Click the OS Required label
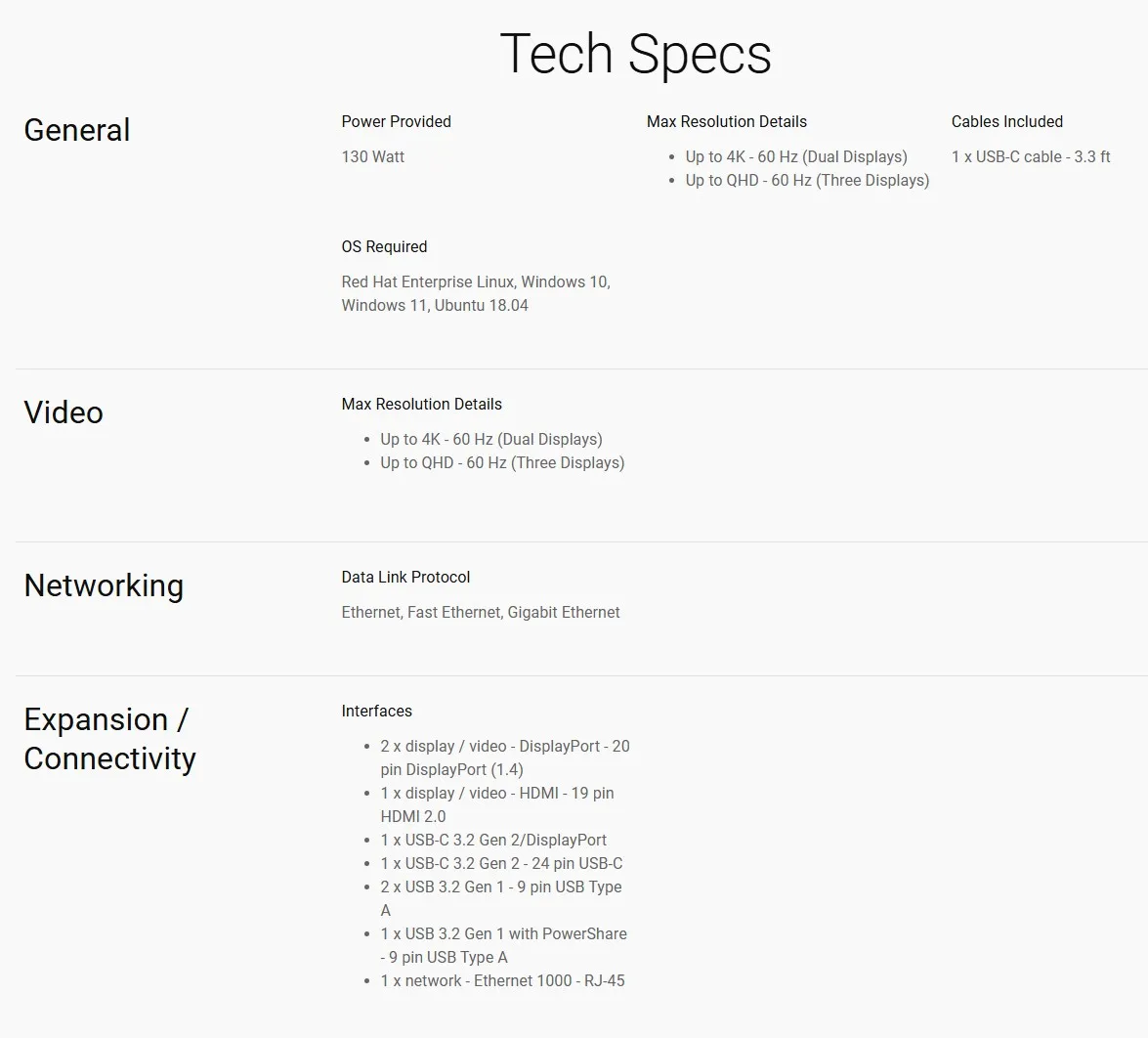The height and width of the screenshot is (1038, 1148). [x=384, y=246]
